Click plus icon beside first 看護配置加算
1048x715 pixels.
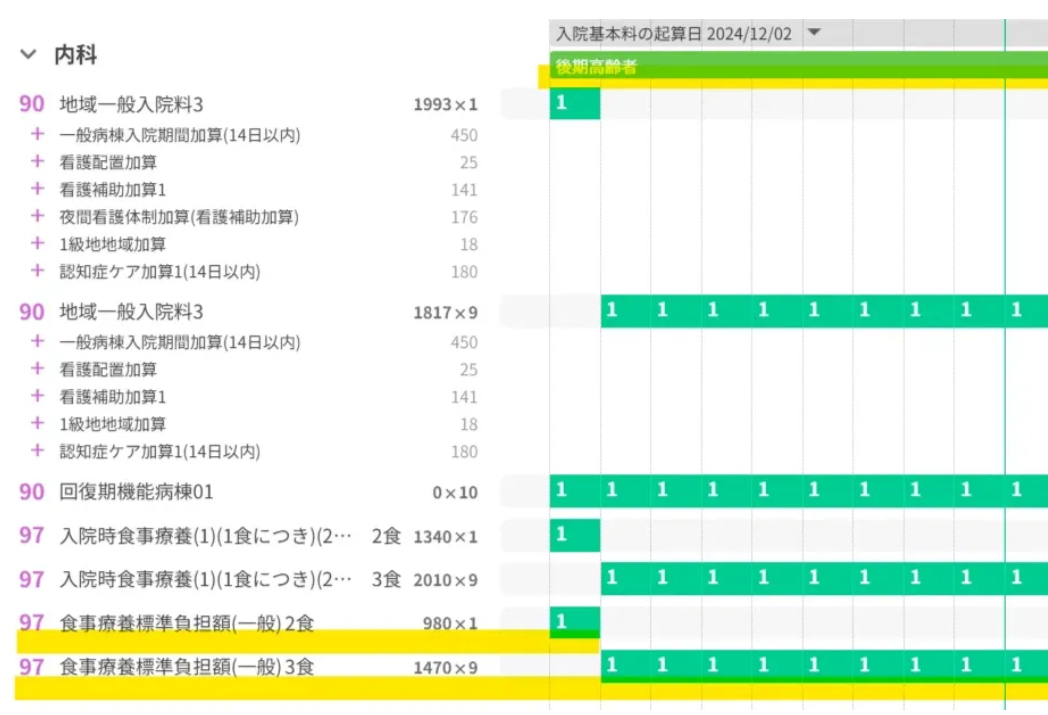coord(37,162)
